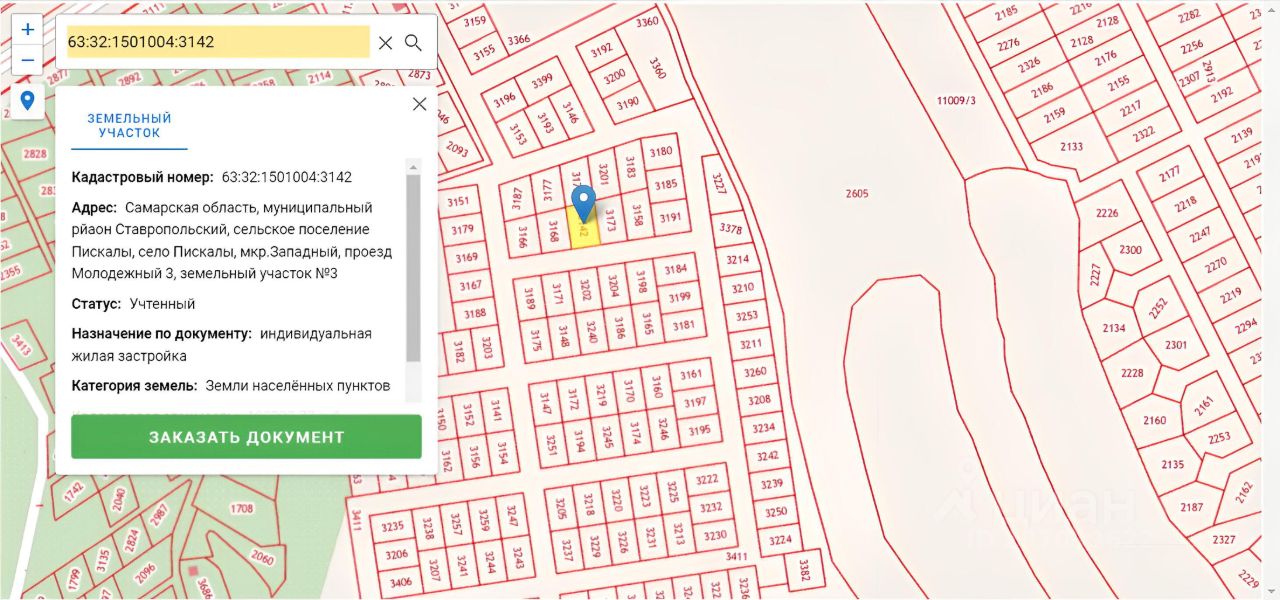Click the Категория земель line
The image size is (1280, 600).
(x=231, y=386)
